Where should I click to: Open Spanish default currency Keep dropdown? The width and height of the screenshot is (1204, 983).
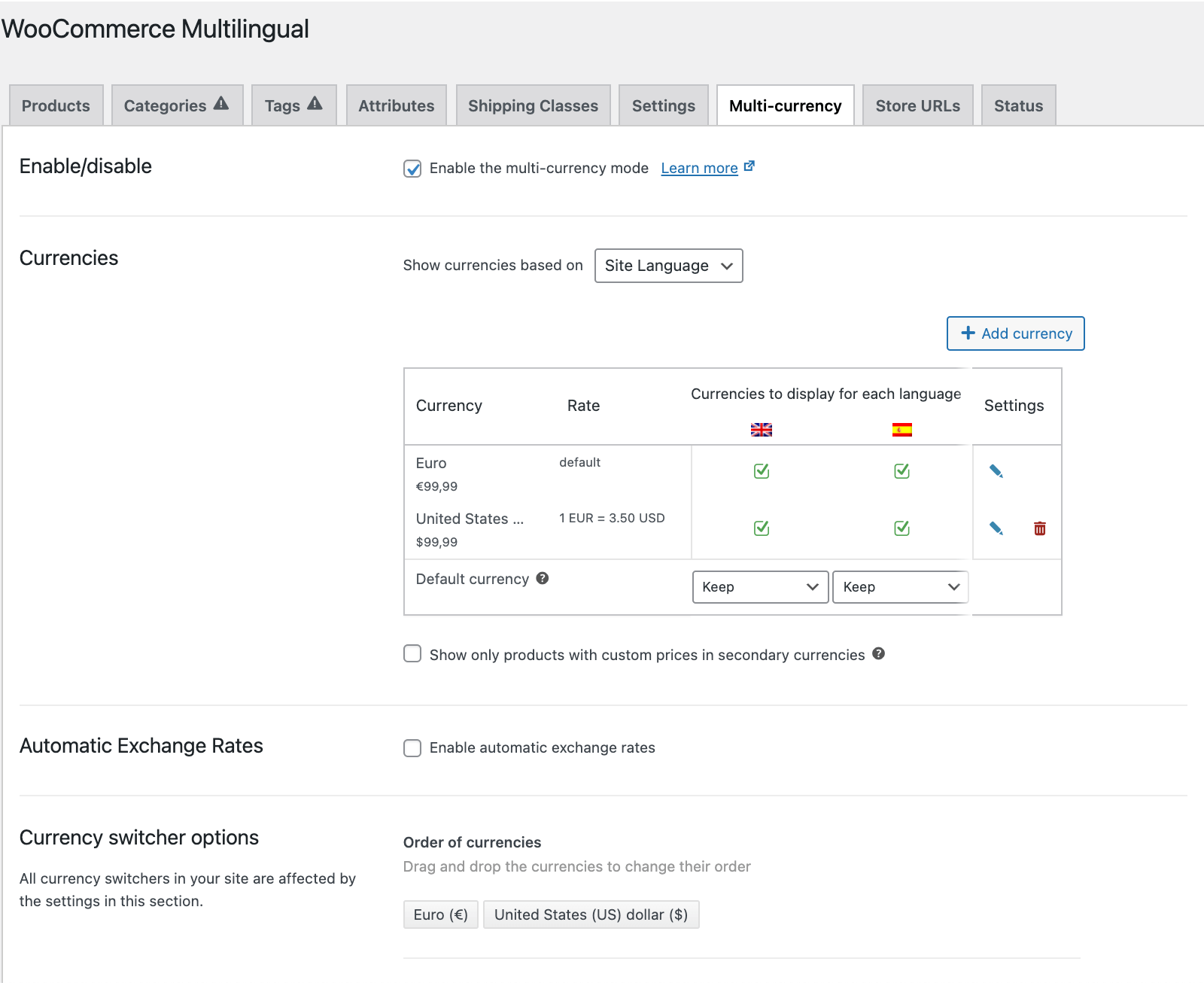[901, 587]
